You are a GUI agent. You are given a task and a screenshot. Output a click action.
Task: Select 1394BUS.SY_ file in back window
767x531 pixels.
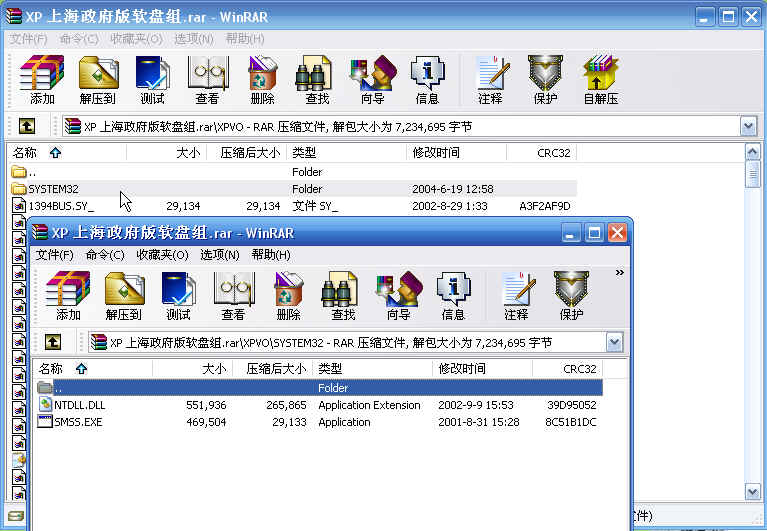pyautogui.click(x=293, y=206)
